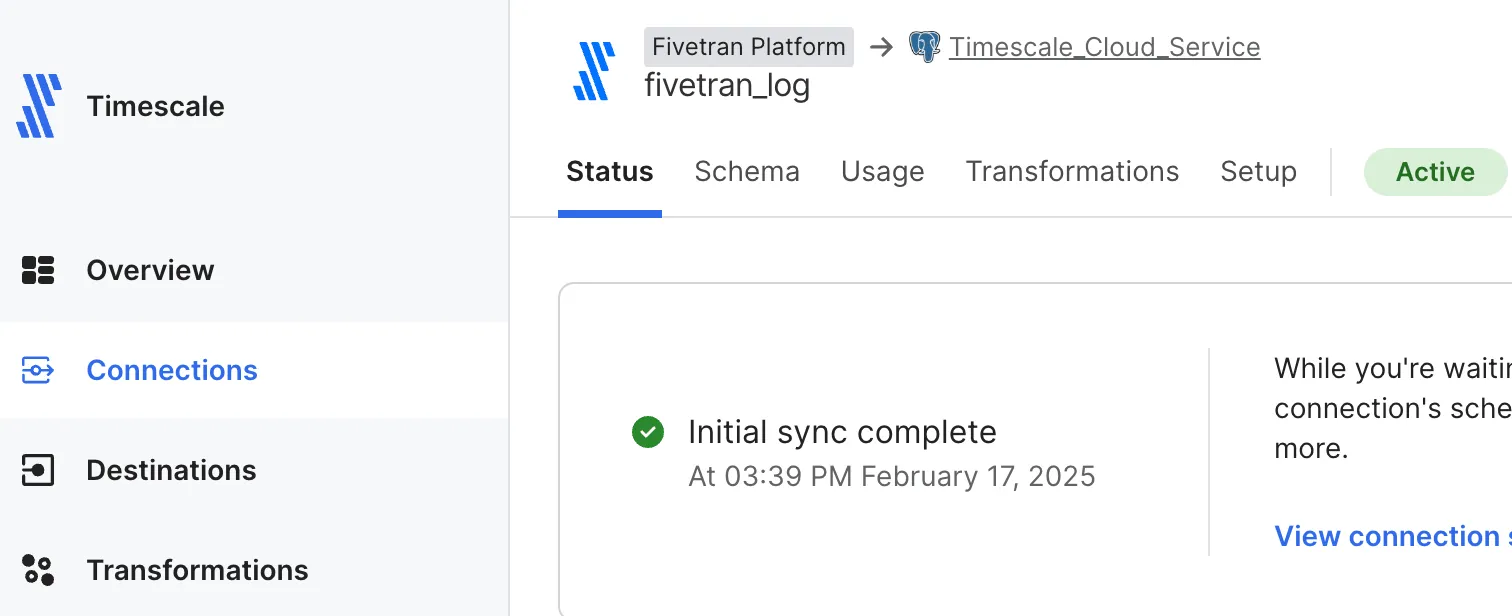Viewport: 1512px width, 616px height.
Task: Open the Timescale_Cloud_Service destination link
Action: [1105, 47]
